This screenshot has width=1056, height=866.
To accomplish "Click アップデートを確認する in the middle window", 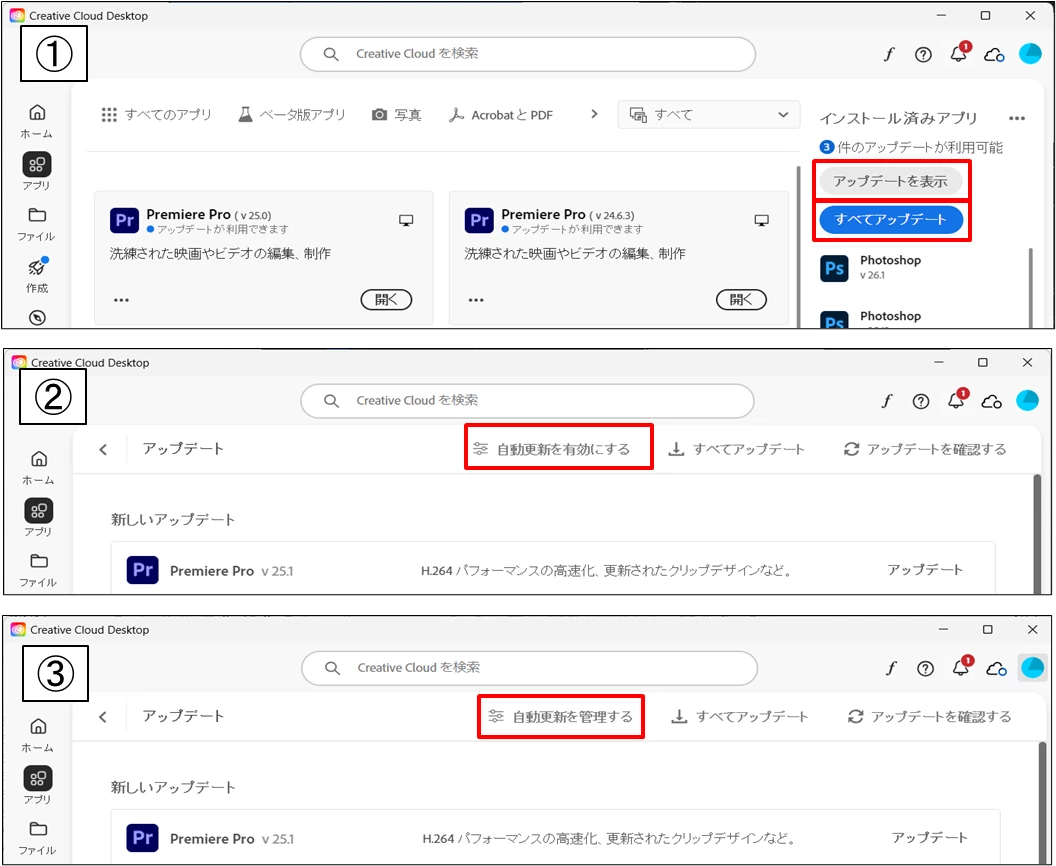I will tap(925, 449).
